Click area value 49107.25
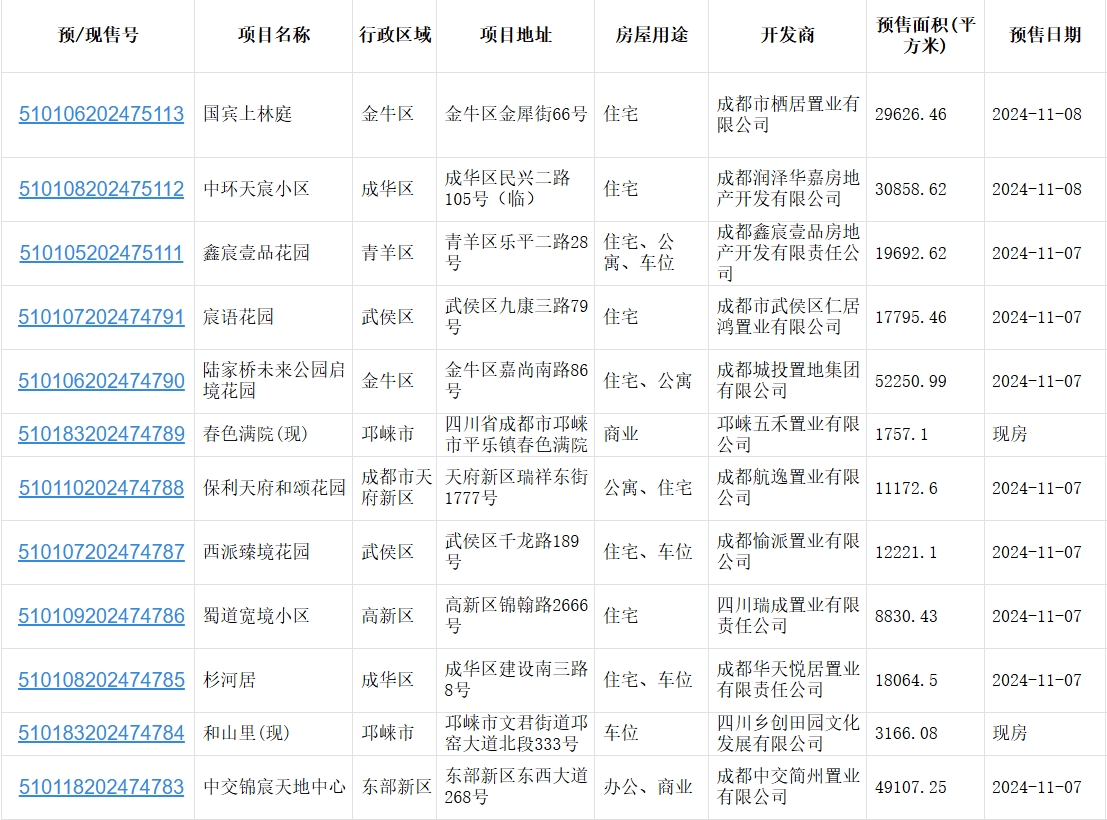Image resolution: width=1107 pixels, height=820 pixels. (911, 788)
